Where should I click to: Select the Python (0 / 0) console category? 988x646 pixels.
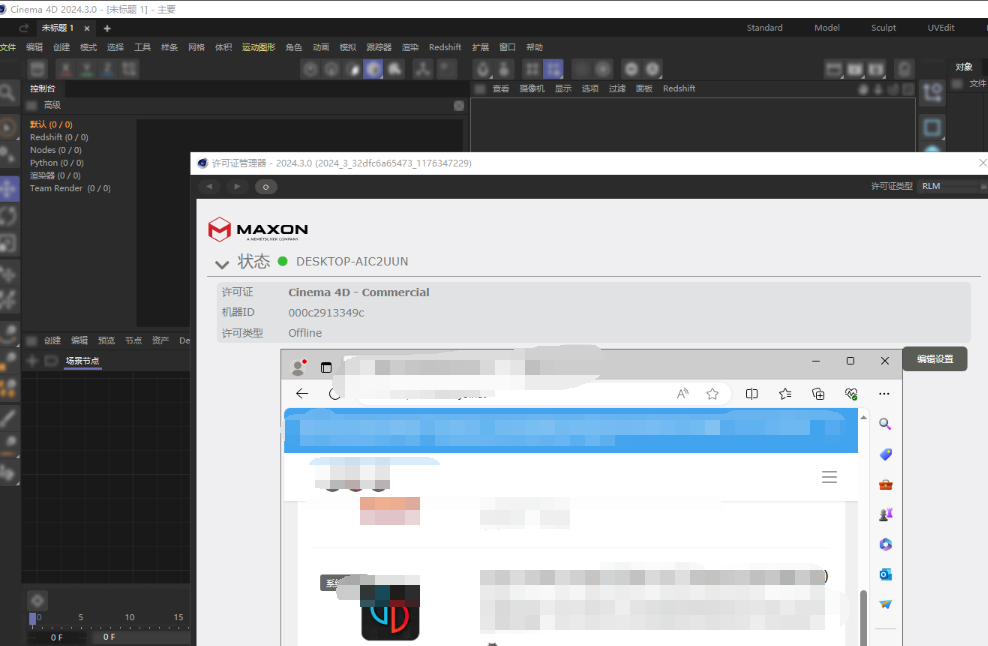[57, 163]
